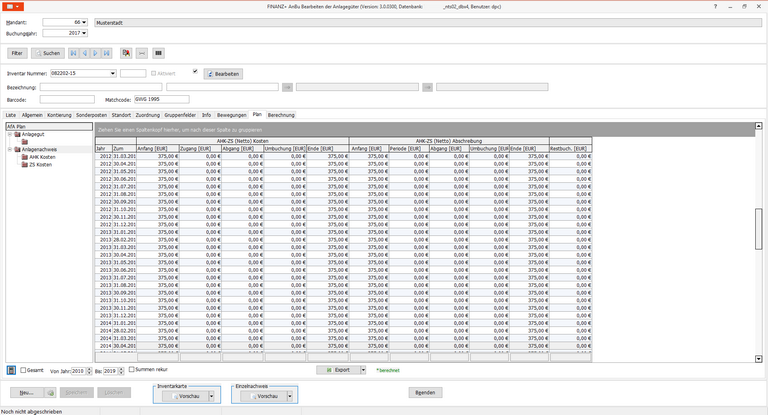The width and height of the screenshot is (768, 415).
Task: Click the Restbuch. [EUR] column header
Action: tap(570, 148)
